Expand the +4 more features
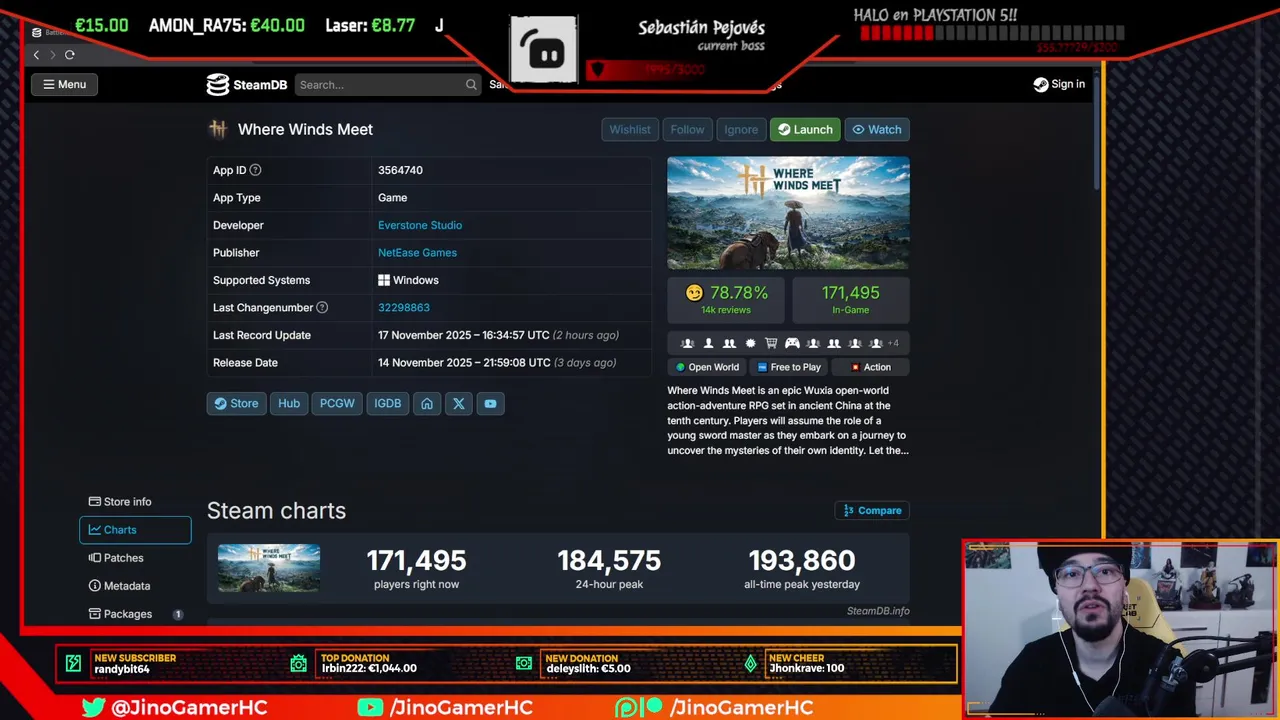 click(x=893, y=343)
